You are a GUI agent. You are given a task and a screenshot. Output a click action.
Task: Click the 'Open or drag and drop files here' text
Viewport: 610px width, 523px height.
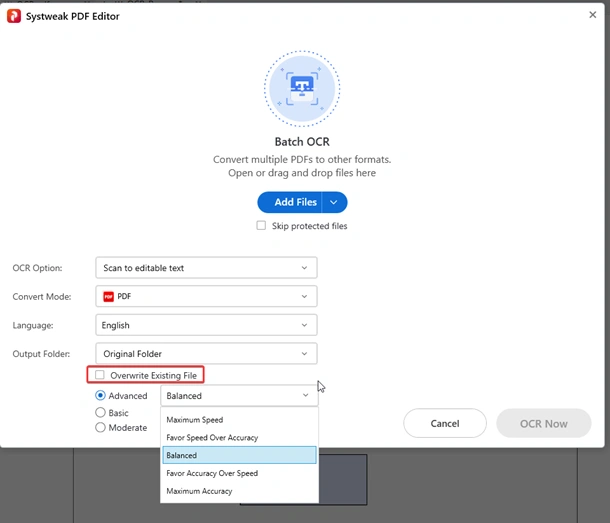[x=302, y=173]
